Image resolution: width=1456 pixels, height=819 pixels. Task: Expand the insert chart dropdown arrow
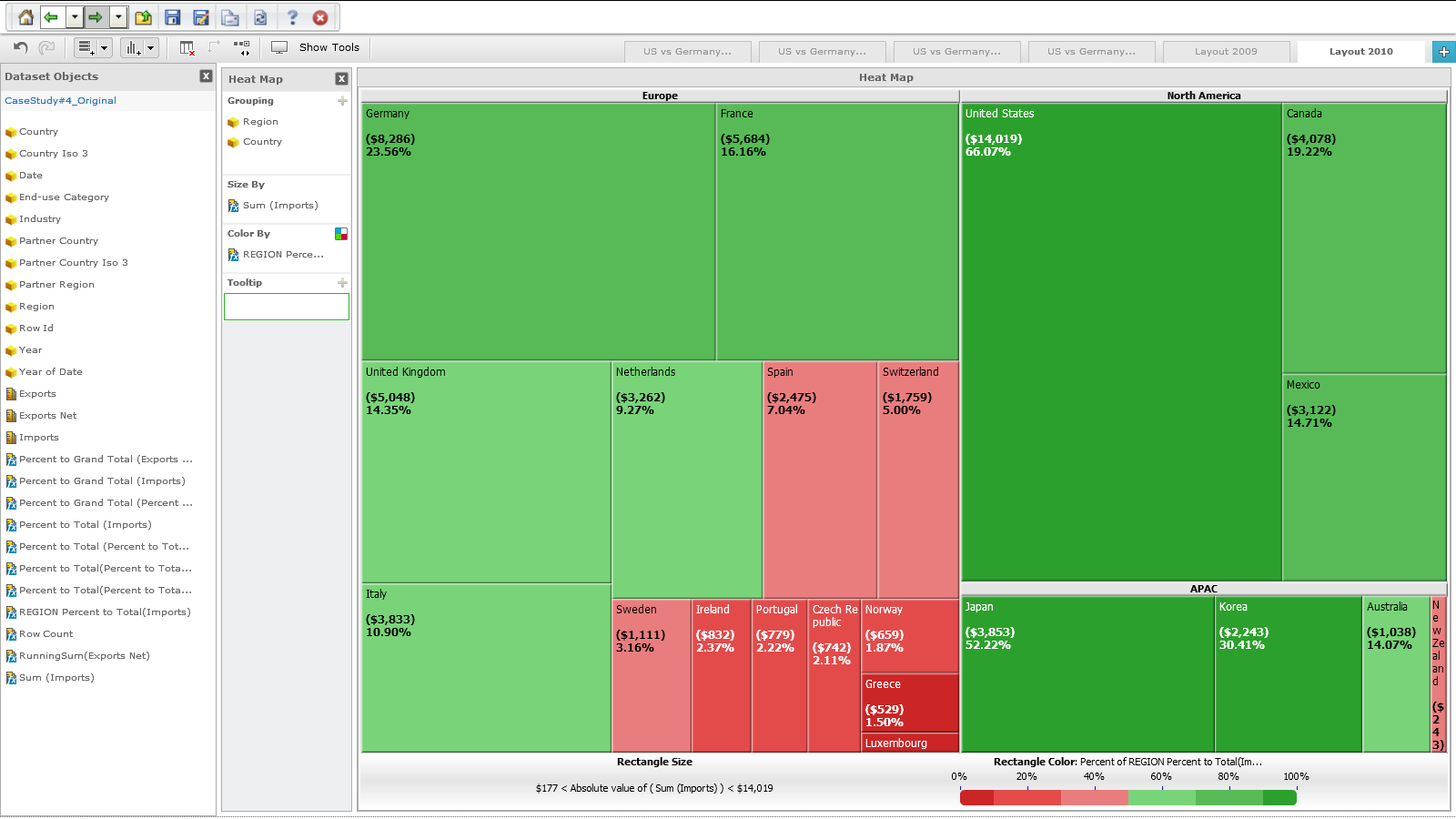pos(151,47)
